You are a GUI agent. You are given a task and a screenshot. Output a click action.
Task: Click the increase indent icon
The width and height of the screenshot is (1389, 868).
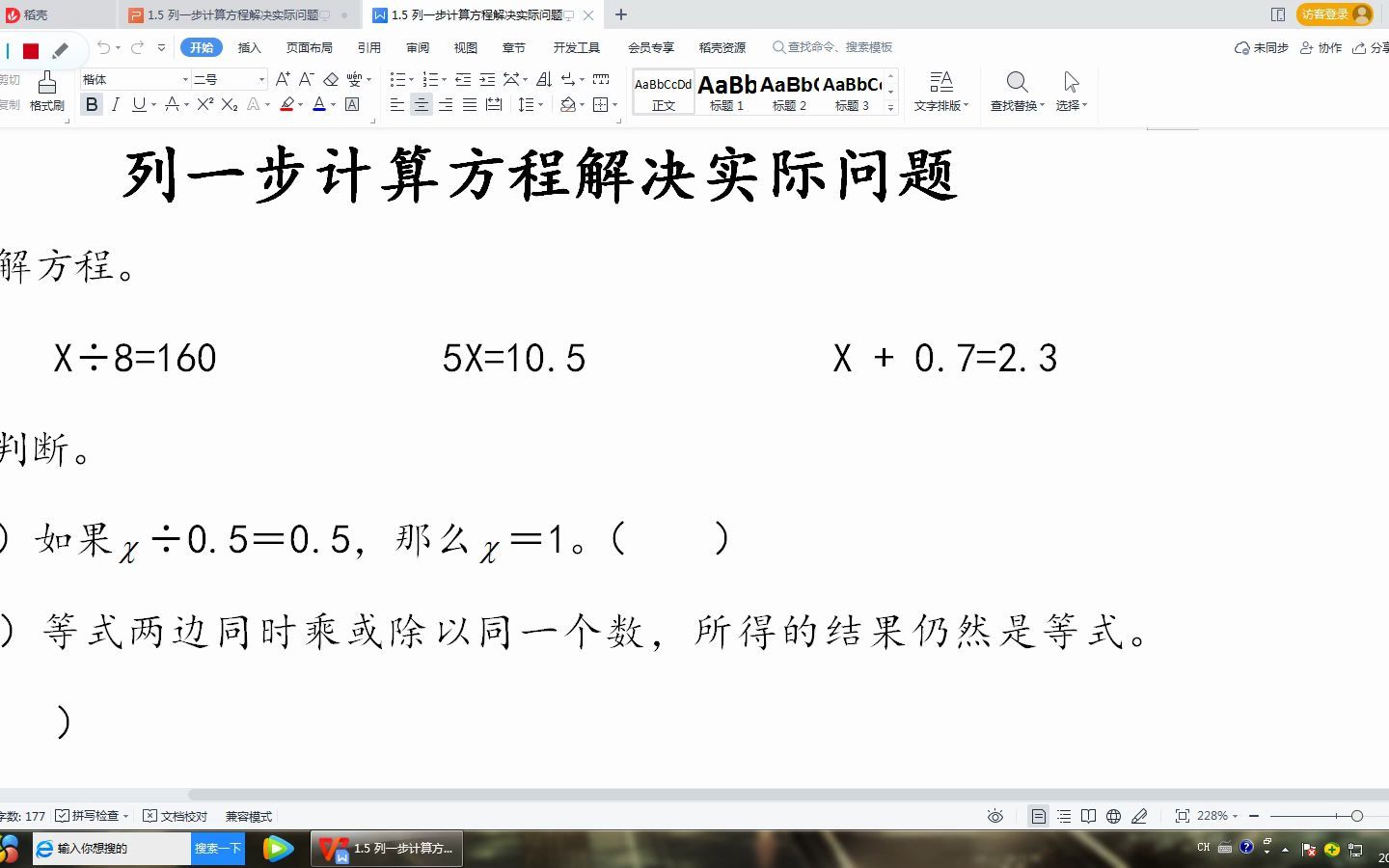(x=487, y=79)
